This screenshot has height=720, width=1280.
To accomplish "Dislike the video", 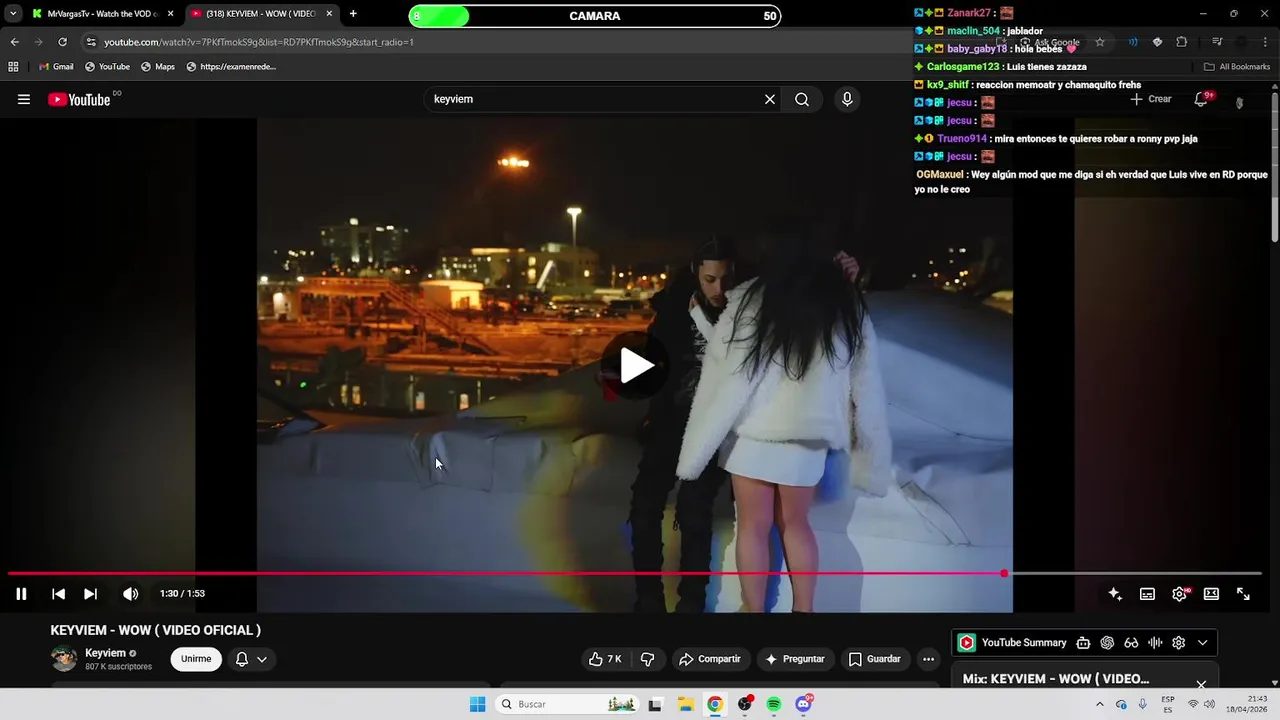I will point(647,659).
